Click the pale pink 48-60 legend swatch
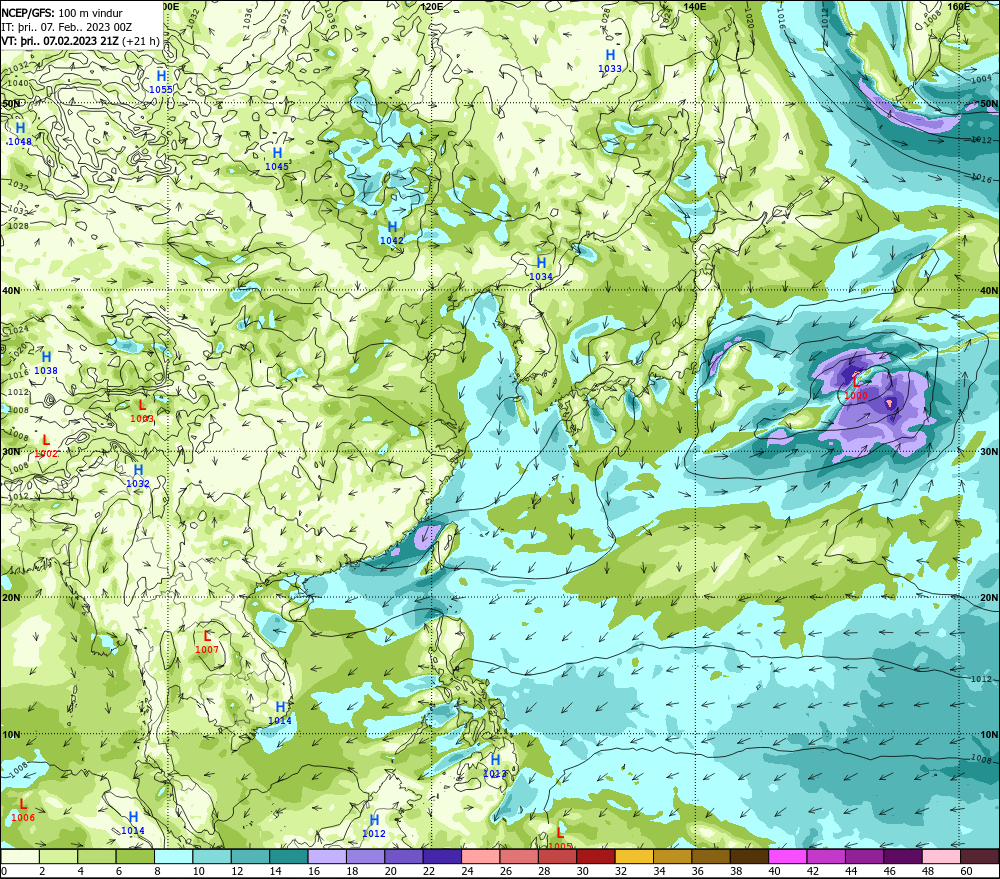 941,856
